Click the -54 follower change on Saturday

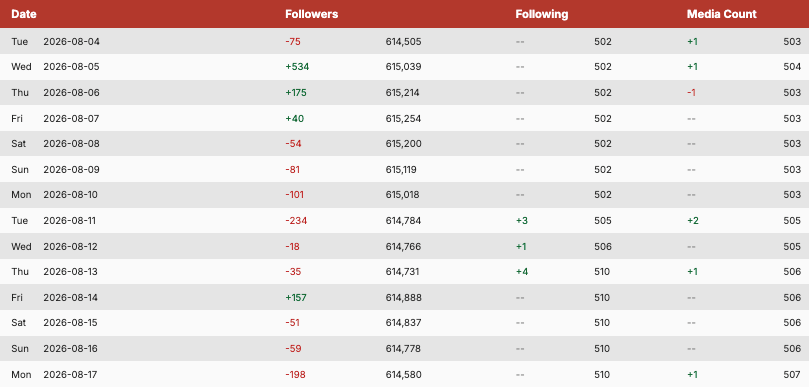(x=293, y=143)
